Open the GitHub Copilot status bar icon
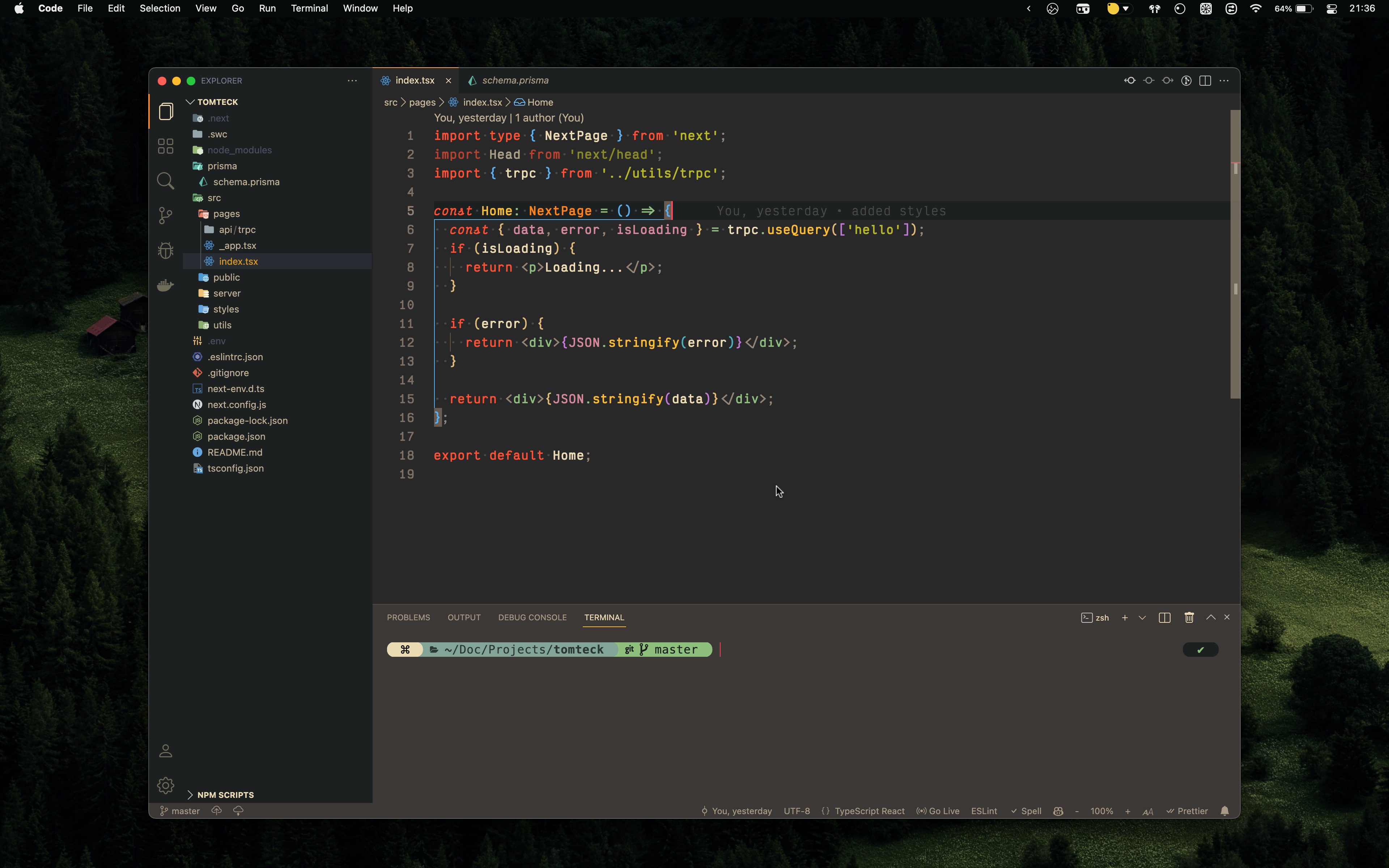1389x868 pixels. [1058, 810]
